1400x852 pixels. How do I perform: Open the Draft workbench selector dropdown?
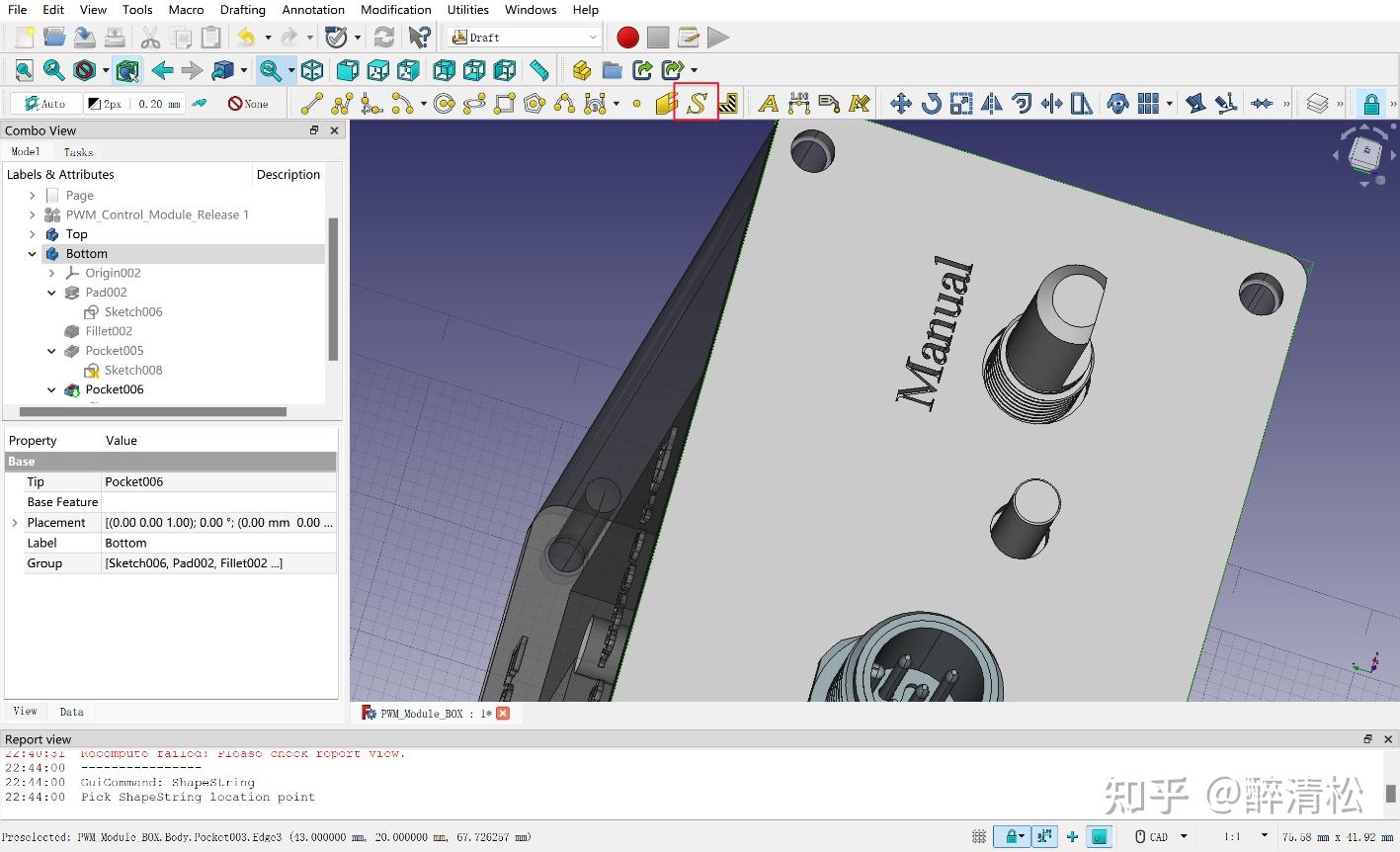tap(525, 38)
